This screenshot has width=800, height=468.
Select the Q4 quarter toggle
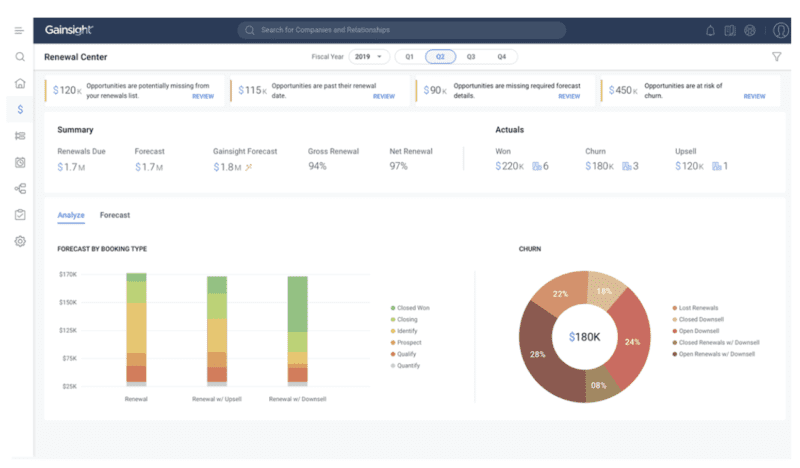click(501, 57)
